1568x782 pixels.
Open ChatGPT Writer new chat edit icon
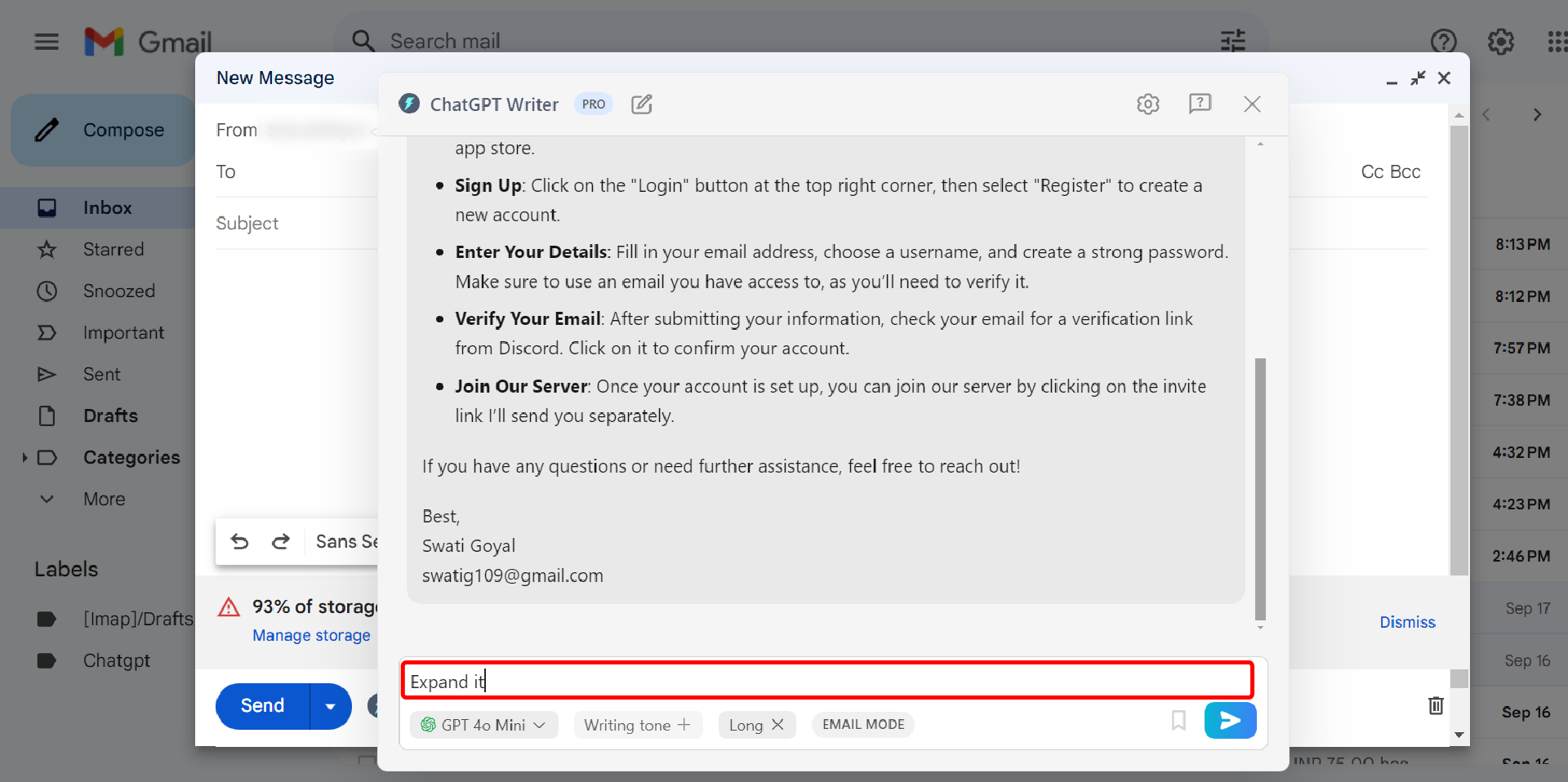click(642, 104)
